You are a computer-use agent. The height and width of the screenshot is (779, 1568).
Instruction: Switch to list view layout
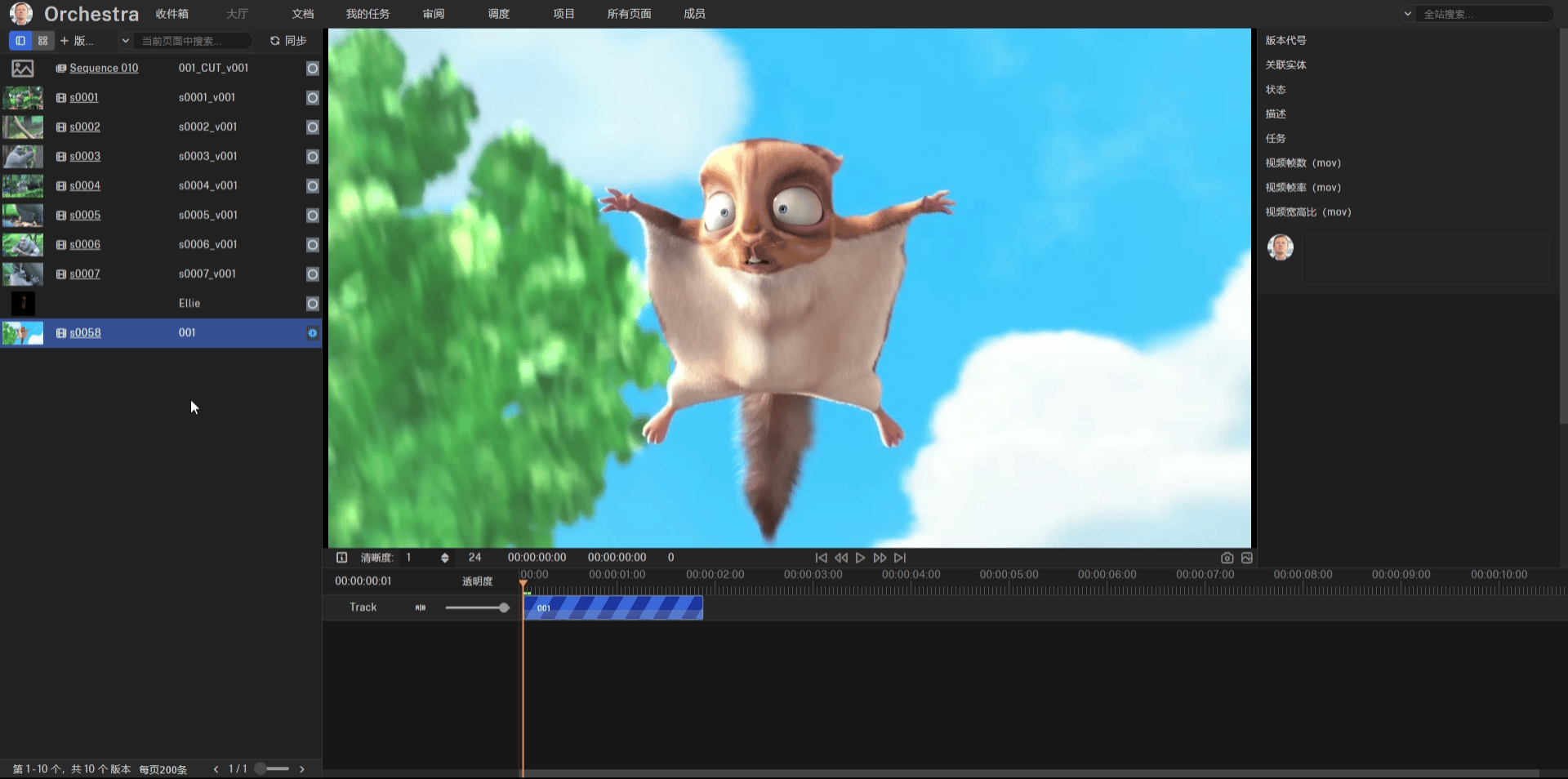20,41
